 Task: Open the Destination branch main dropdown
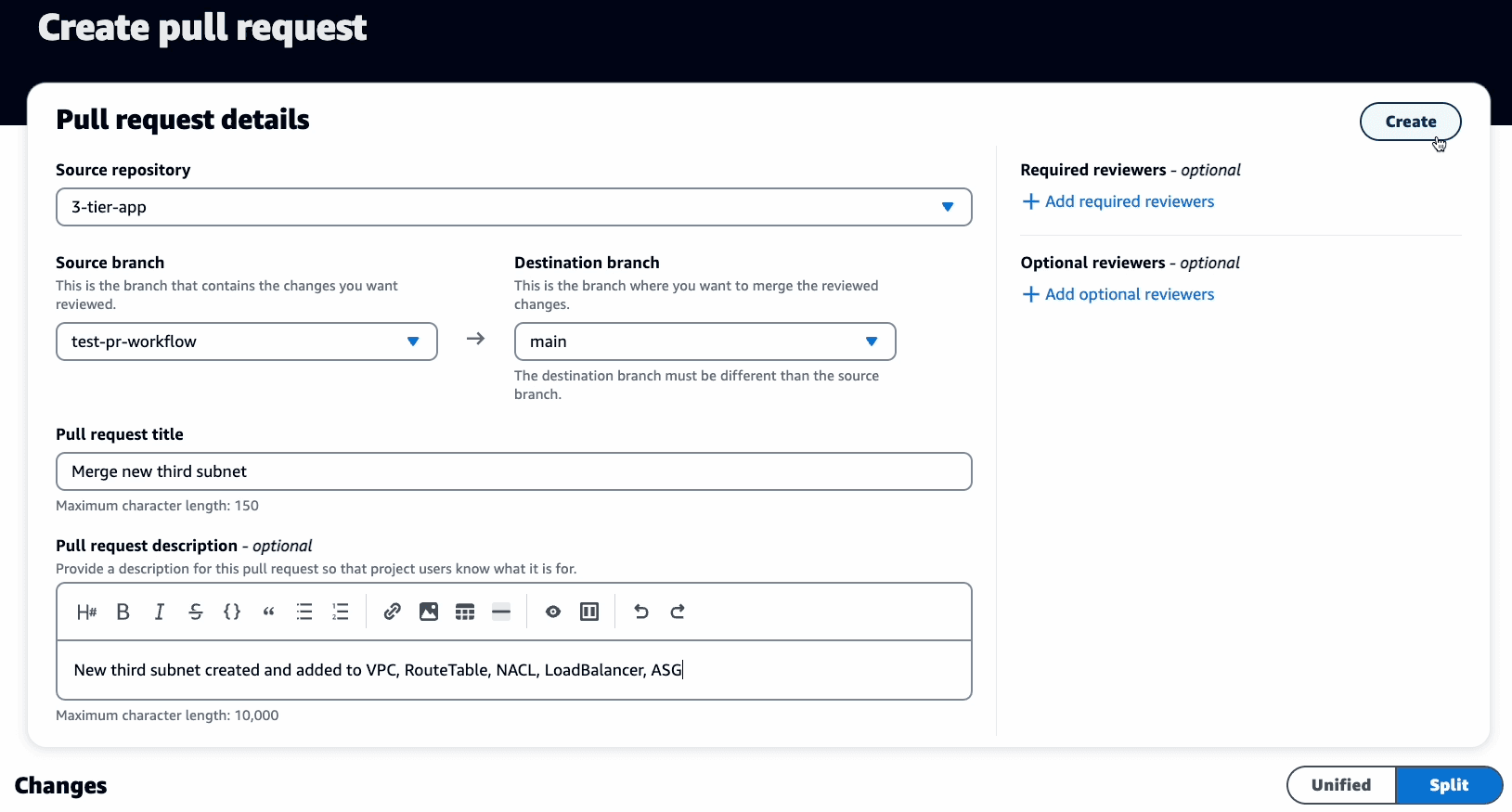[x=705, y=342]
